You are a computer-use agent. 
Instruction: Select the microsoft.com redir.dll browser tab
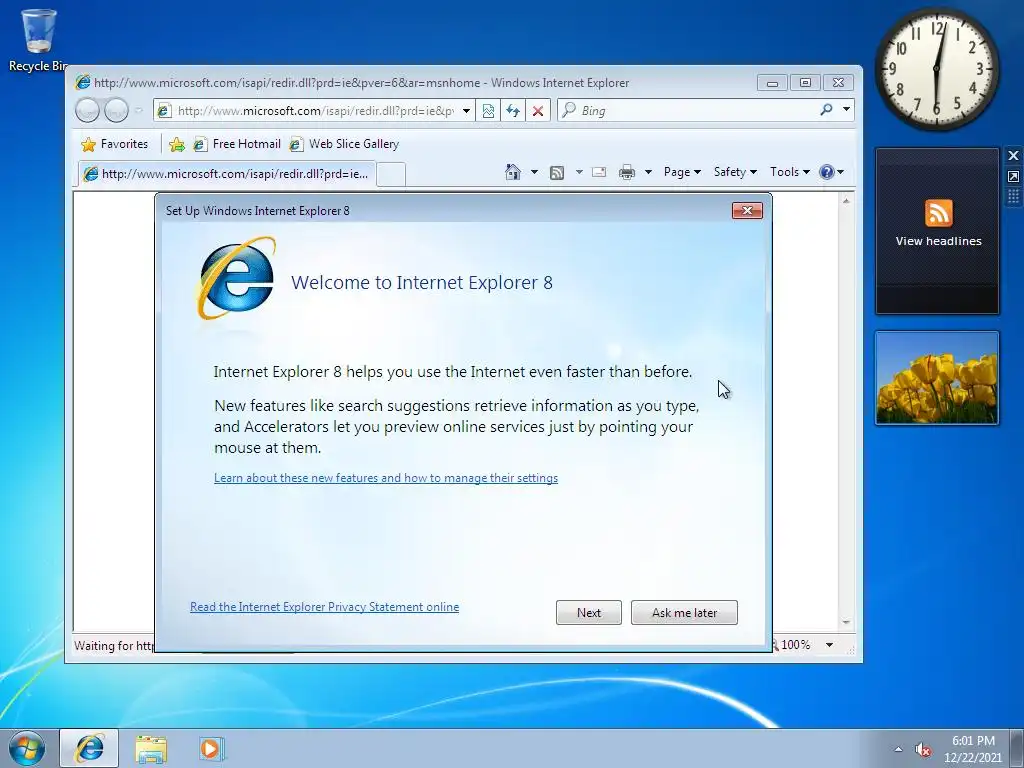tap(227, 174)
